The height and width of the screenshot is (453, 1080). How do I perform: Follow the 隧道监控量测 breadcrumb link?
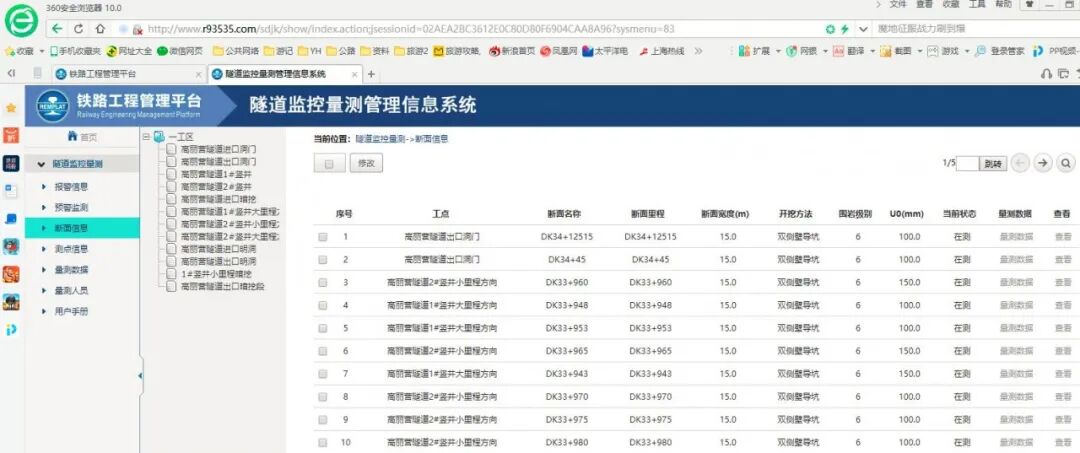click(x=380, y=139)
